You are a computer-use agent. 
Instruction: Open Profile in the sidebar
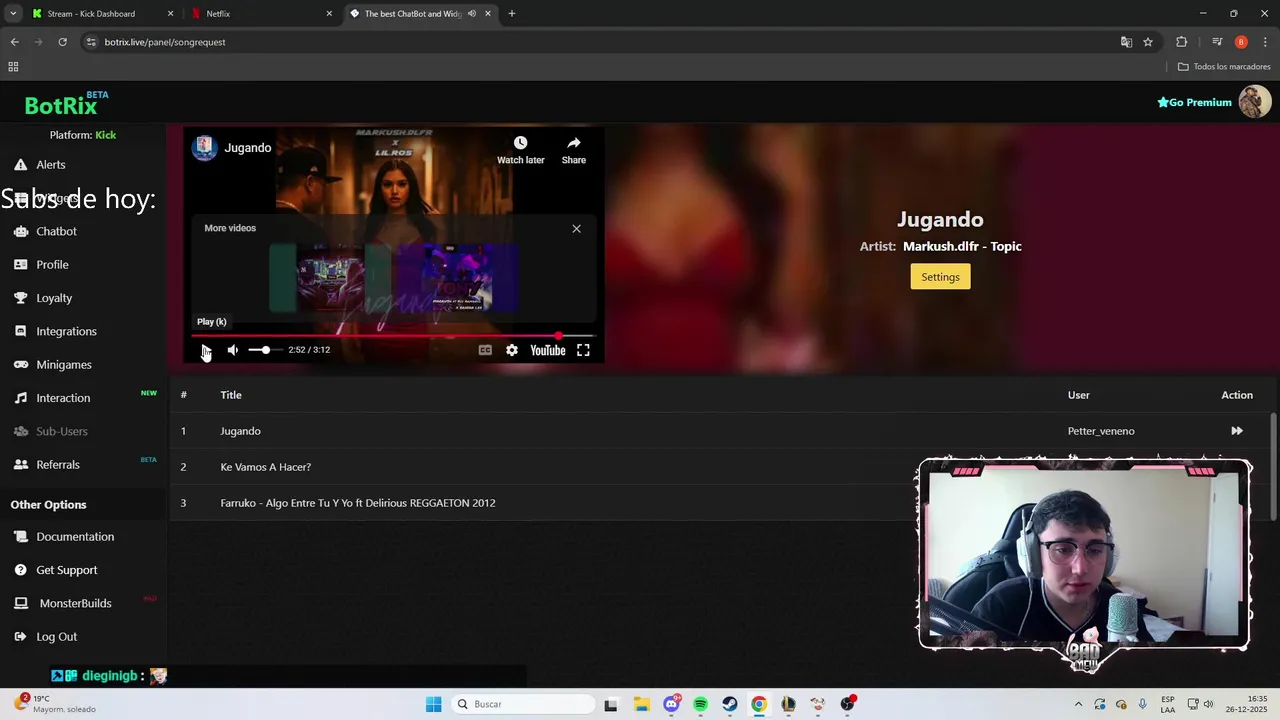52,265
